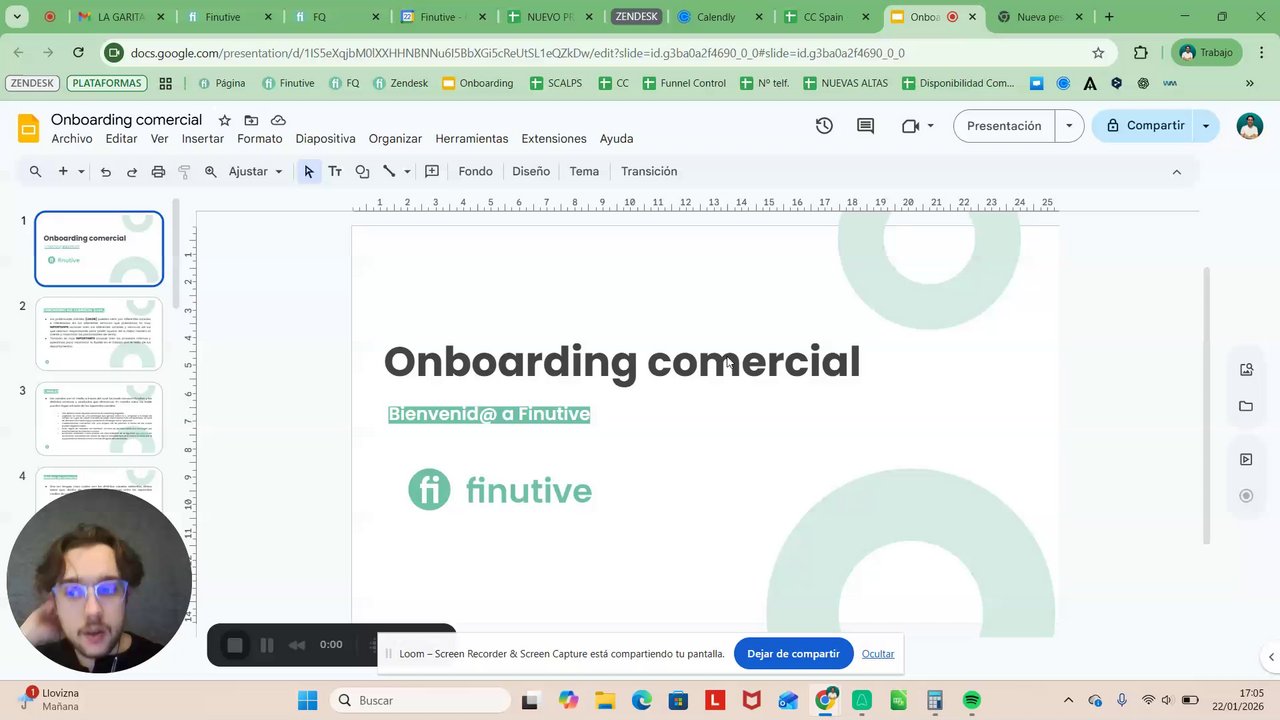The height and width of the screenshot is (720, 1280).
Task: Select the paint format tool
Action: coord(184,172)
